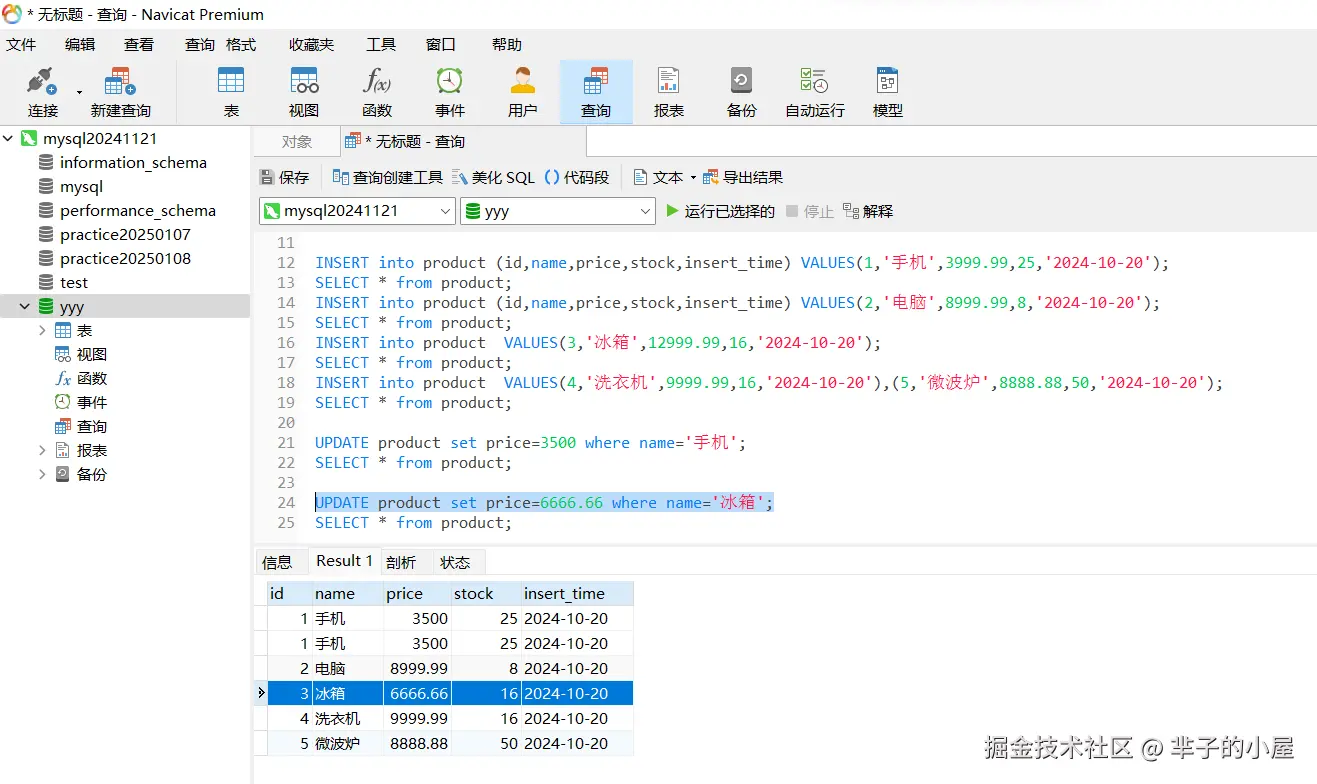
Task: Select the 视图 node under yyy
Action: (x=91, y=354)
